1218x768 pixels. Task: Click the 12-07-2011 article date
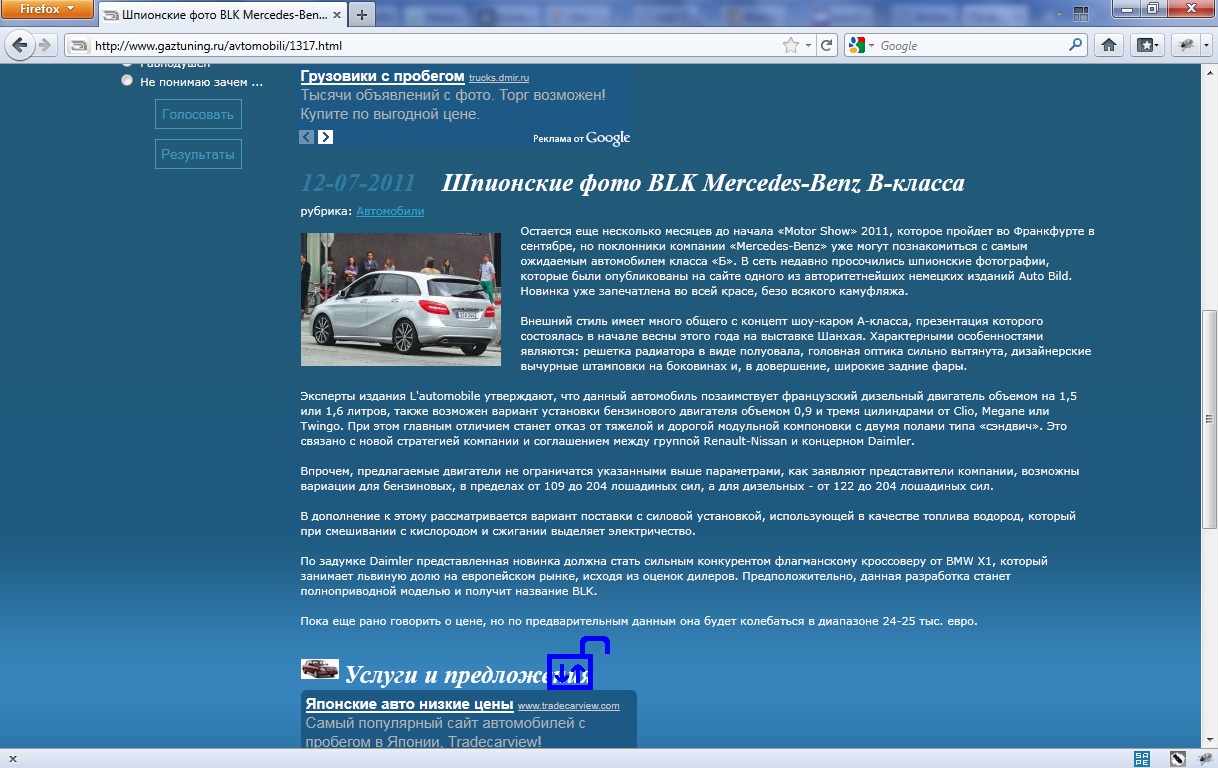click(x=358, y=183)
